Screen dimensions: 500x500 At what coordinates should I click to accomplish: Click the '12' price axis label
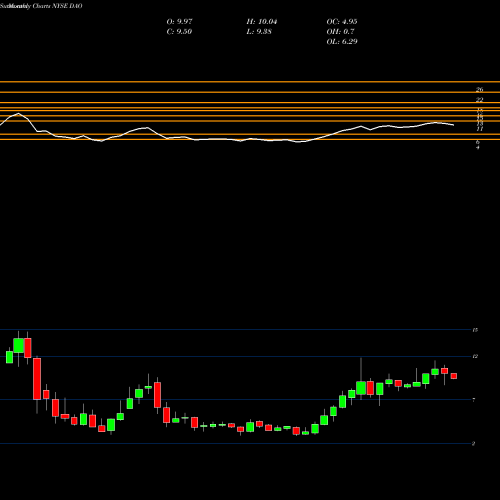click(x=475, y=357)
